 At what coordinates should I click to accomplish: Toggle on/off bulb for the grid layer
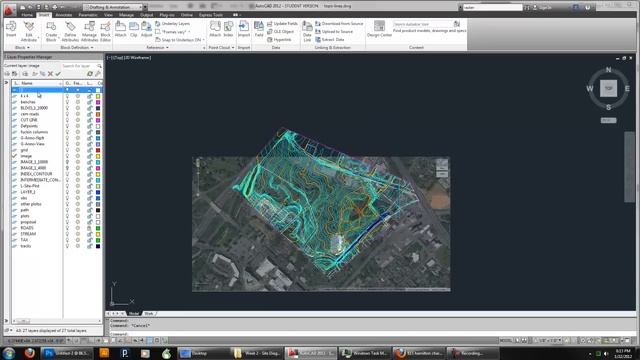pos(67,150)
